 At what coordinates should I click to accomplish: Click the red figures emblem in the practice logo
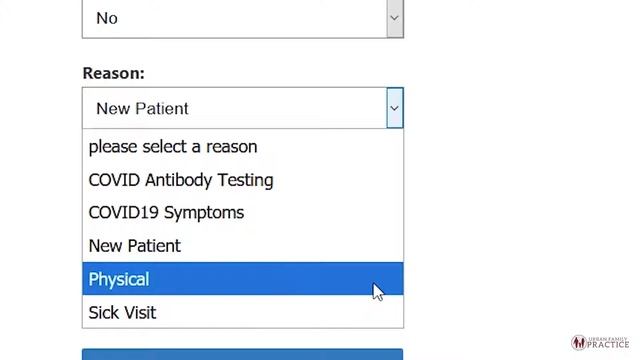pos(578,343)
